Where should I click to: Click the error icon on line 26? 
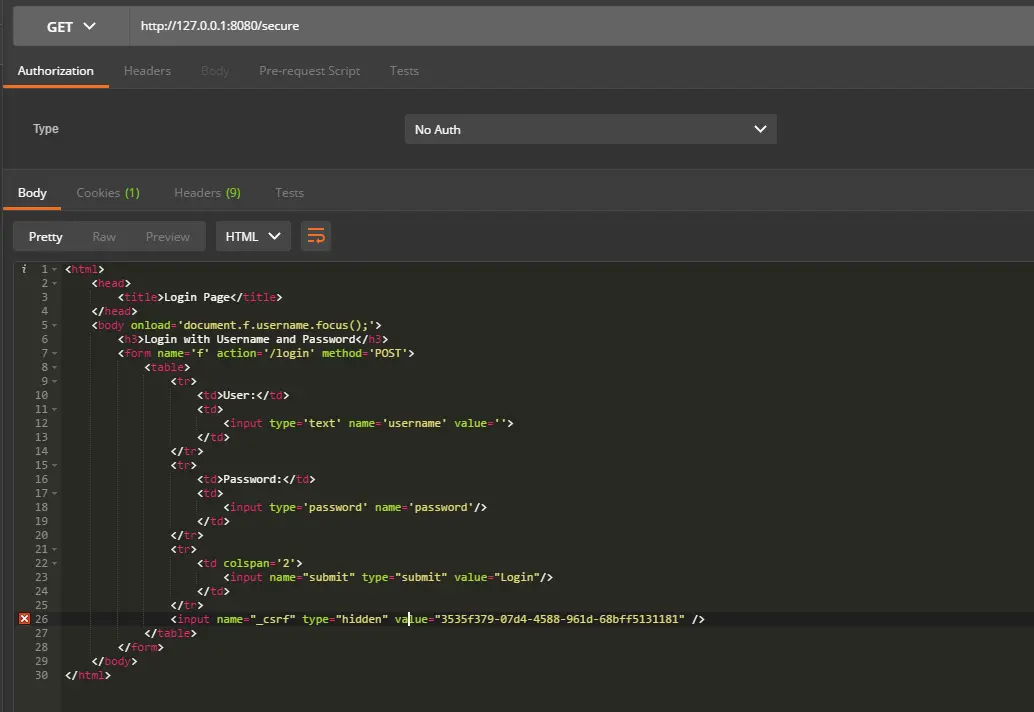pyautogui.click(x=24, y=618)
